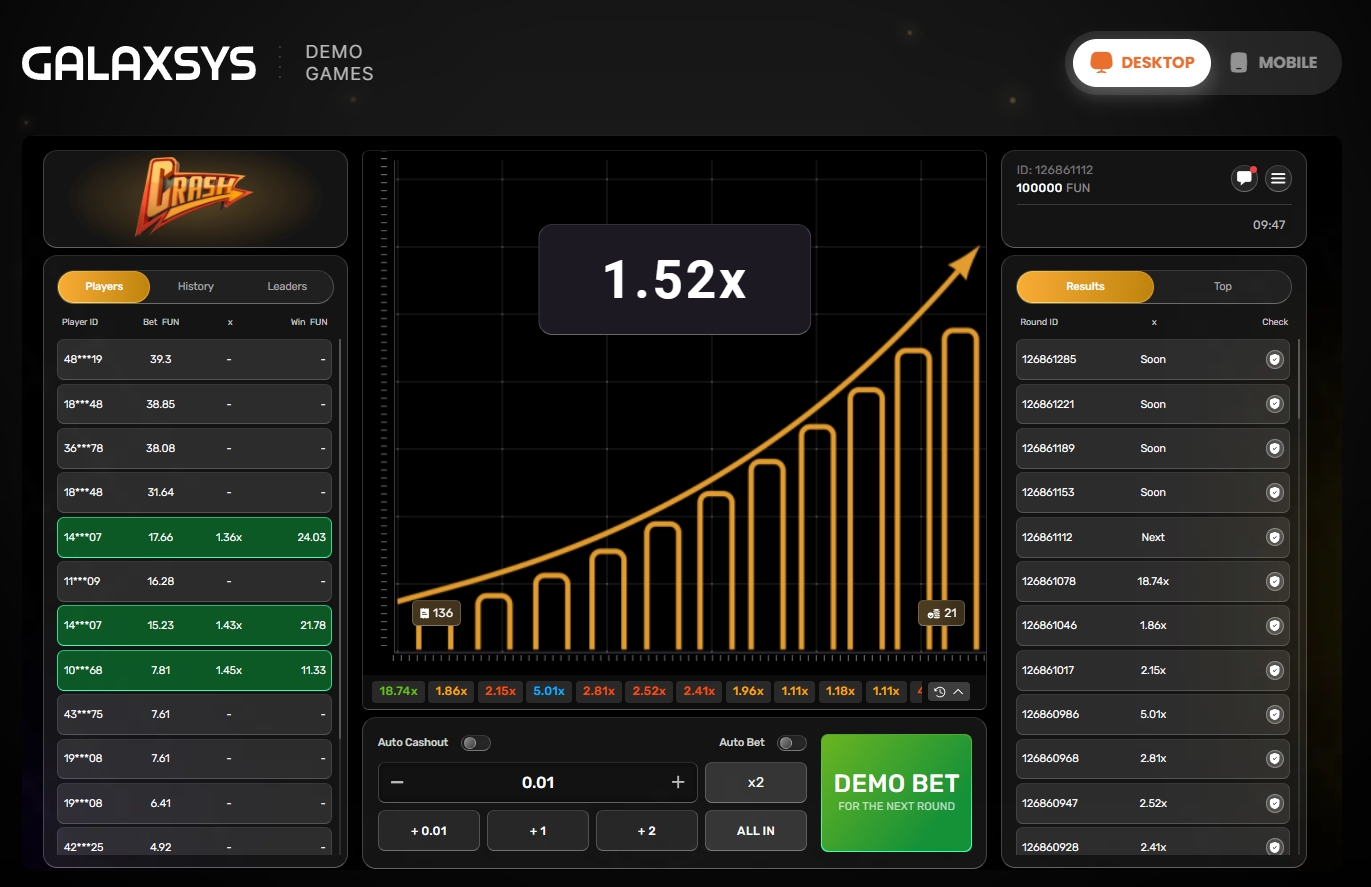Click the bets count badge showing 21
This screenshot has height=887, width=1371.
pos(941,613)
